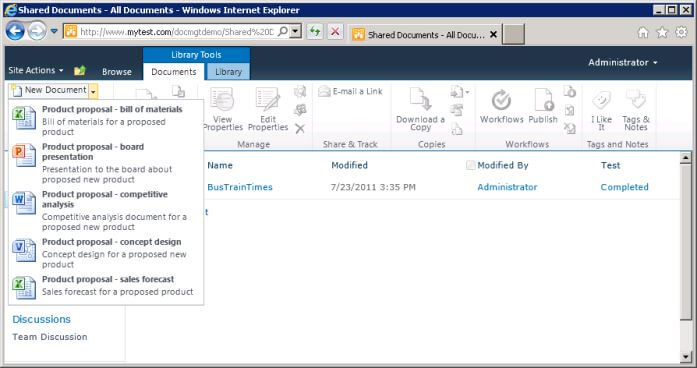Go back with the browser Back button
Viewport: 697px width, 368px height.
(x=16, y=31)
